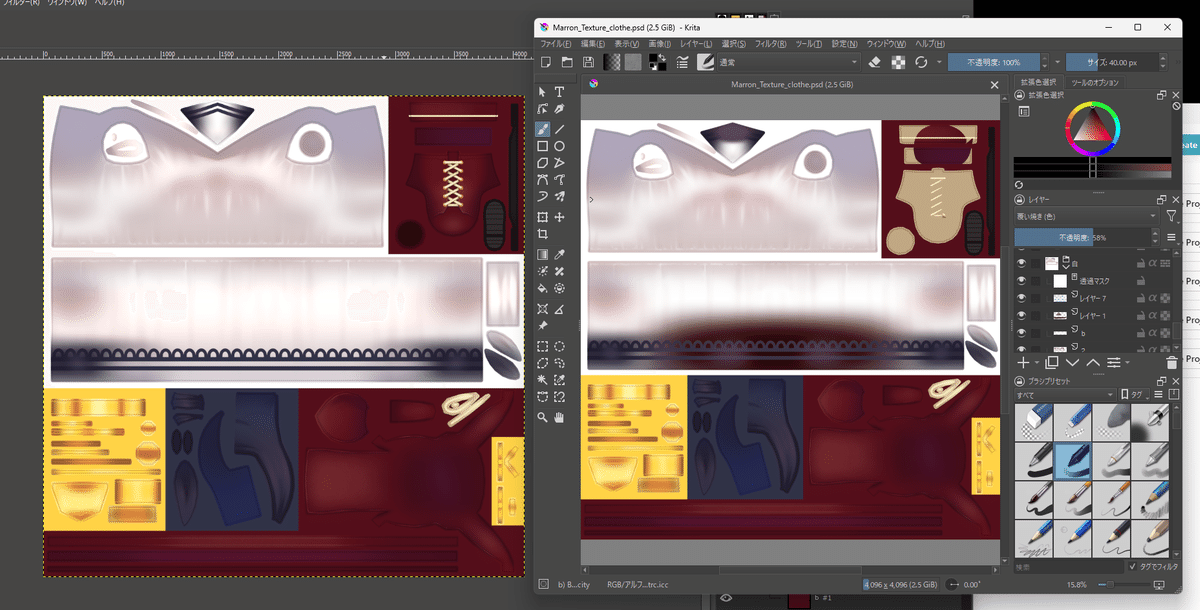This screenshot has height=610, width=1200.
Task: Select the eraser brush preset thumbnail
Action: [x=1035, y=420]
